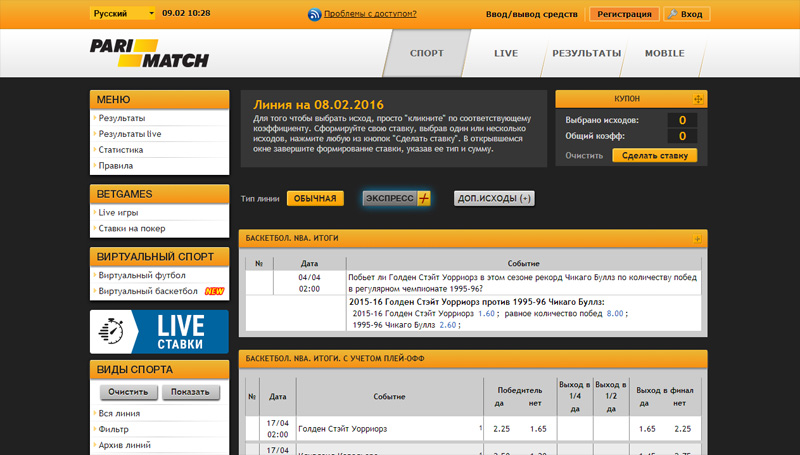Select Победитель нет odds 1.65

538,429
